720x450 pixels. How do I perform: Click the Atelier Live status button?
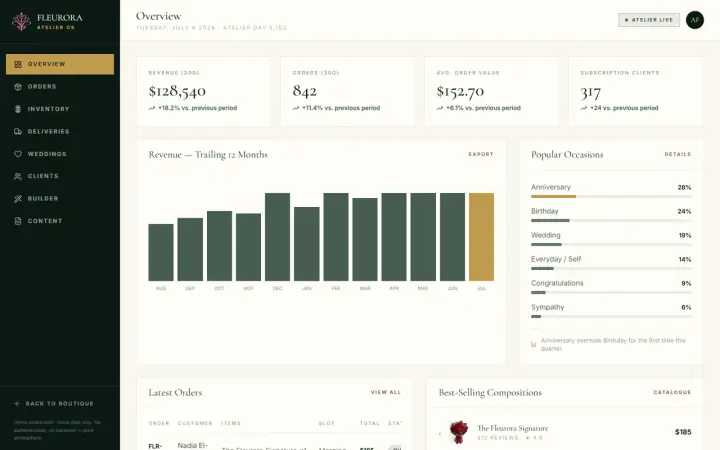pyautogui.click(x=649, y=20)
